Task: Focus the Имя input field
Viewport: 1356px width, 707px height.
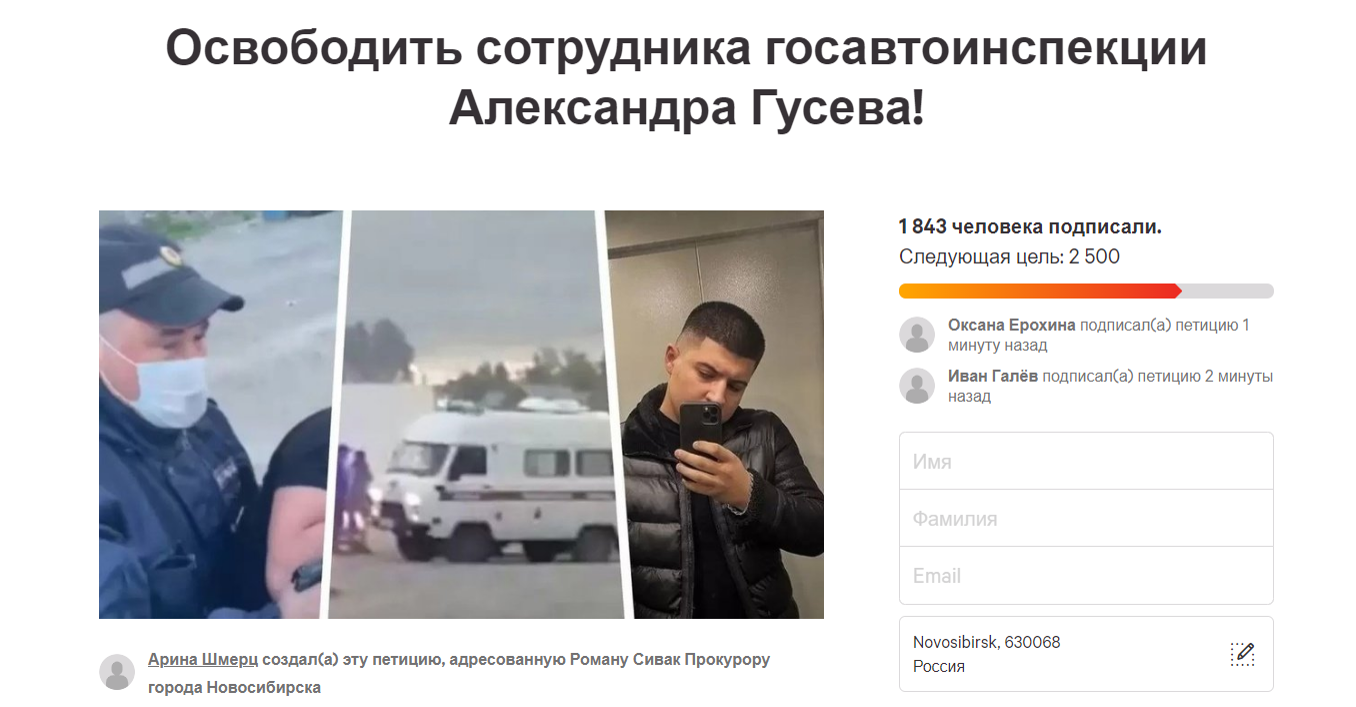Action: click(x=1086, y=461)
